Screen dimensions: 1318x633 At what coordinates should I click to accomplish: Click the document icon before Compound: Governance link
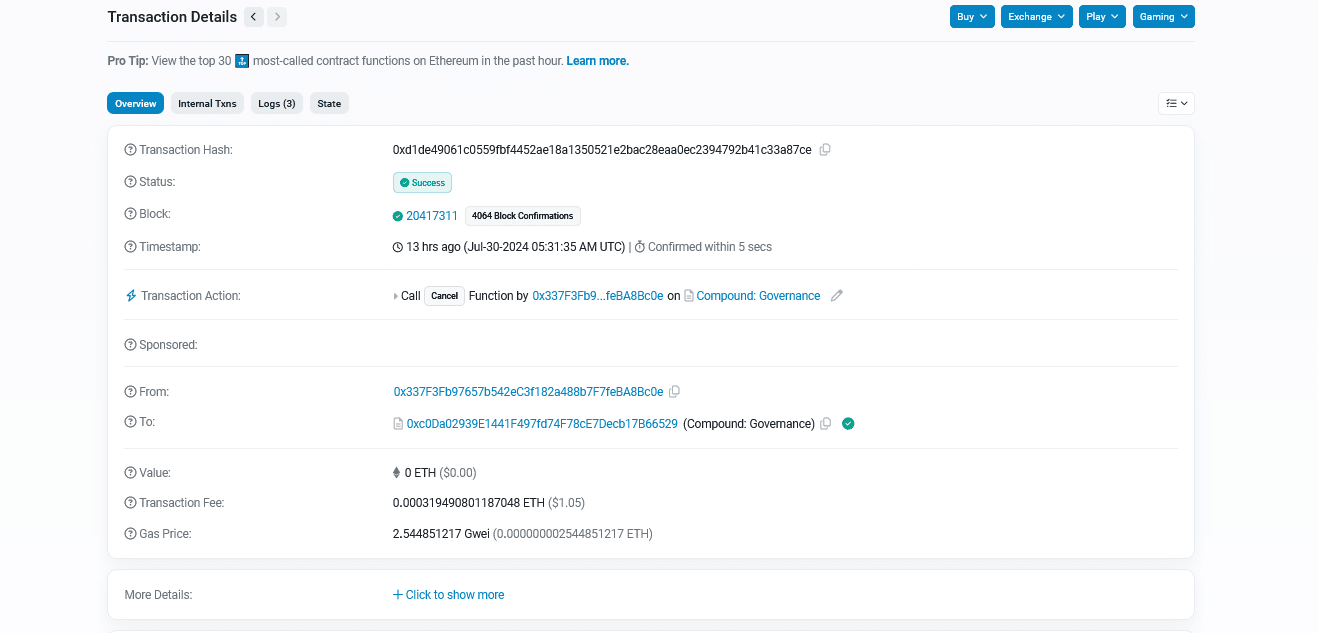click(689, 296)
